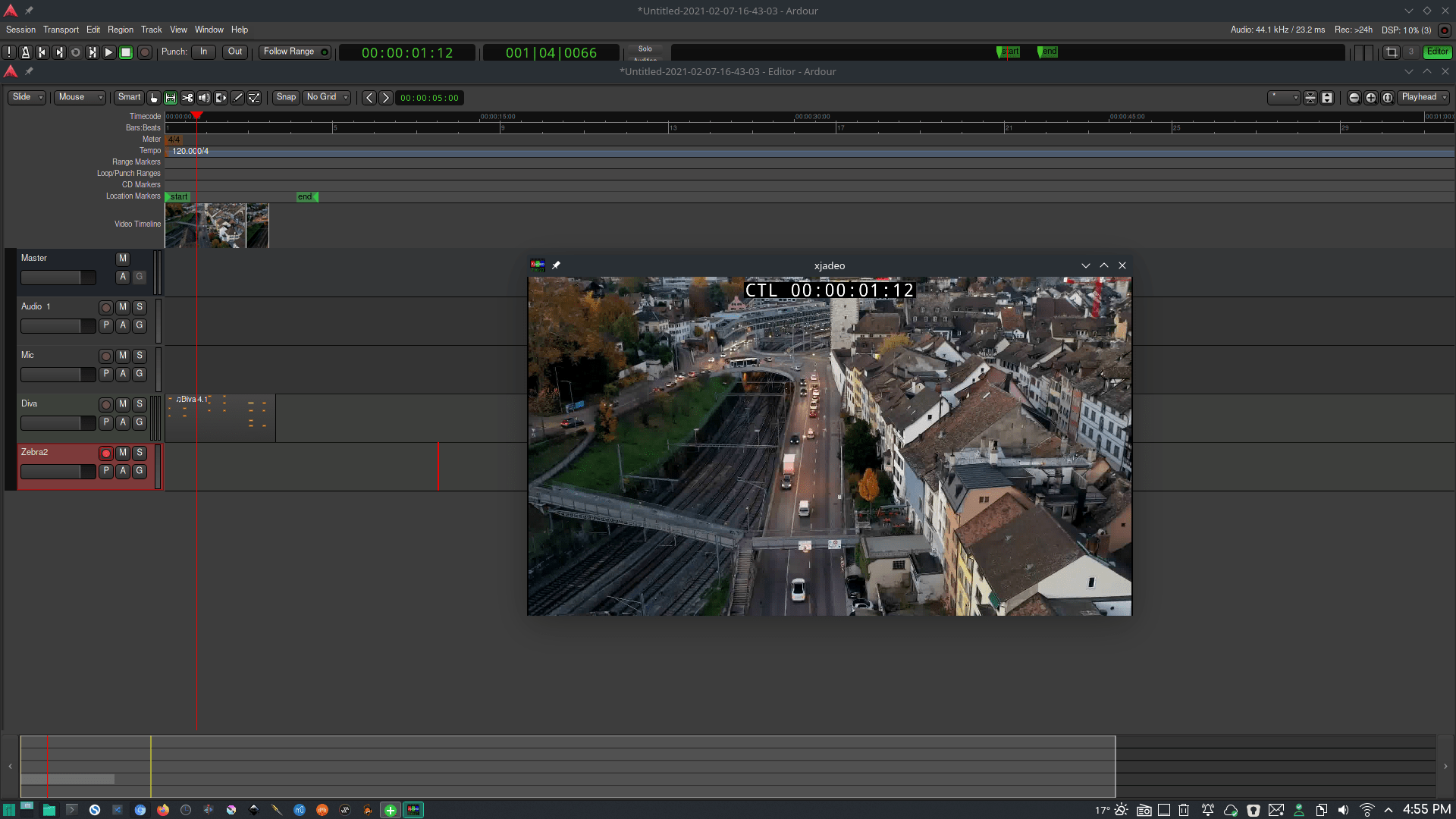Click the Snap button
The height and width of the screenshot is (819, 1456).
click(x=286, y=97)
